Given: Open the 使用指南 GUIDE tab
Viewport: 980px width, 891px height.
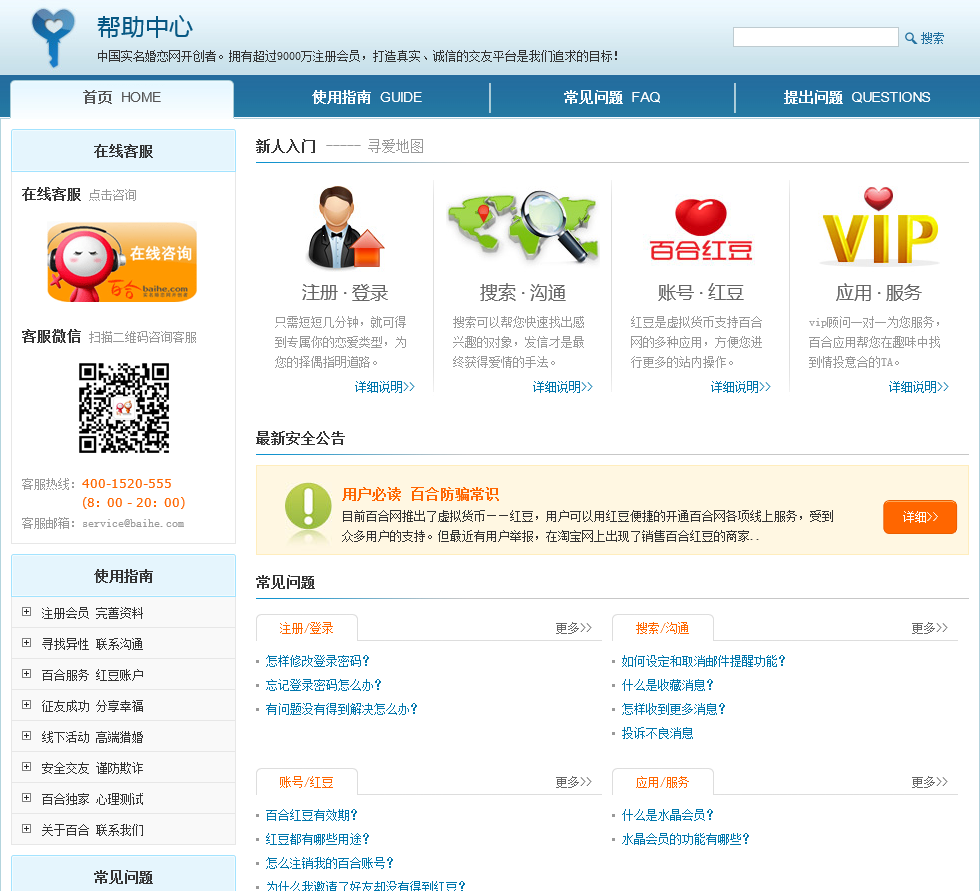Looking at the screenshot, I should (367, 97).
